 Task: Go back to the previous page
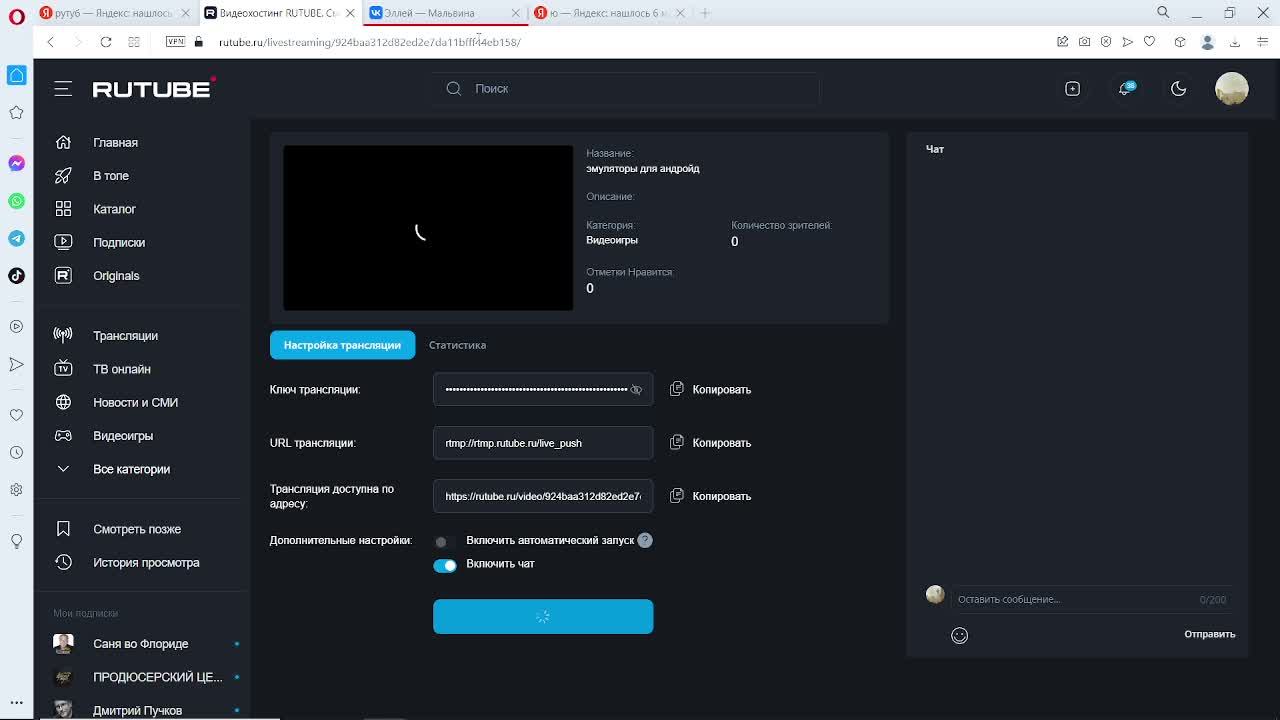click(51, 42)
